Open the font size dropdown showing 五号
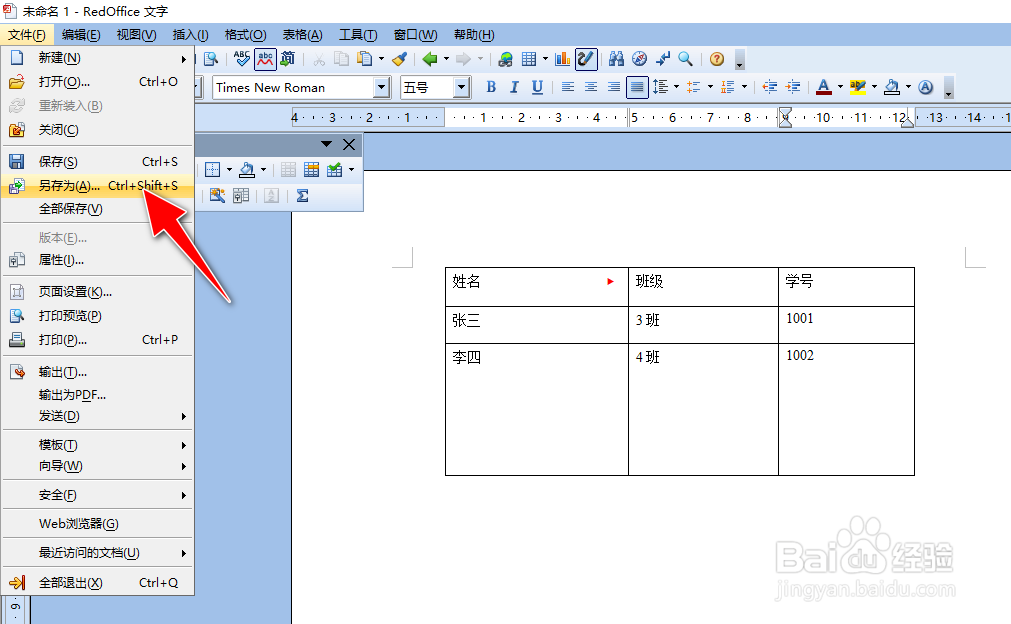The width and height of the screenshot is (1011, 624). [462, 87]
